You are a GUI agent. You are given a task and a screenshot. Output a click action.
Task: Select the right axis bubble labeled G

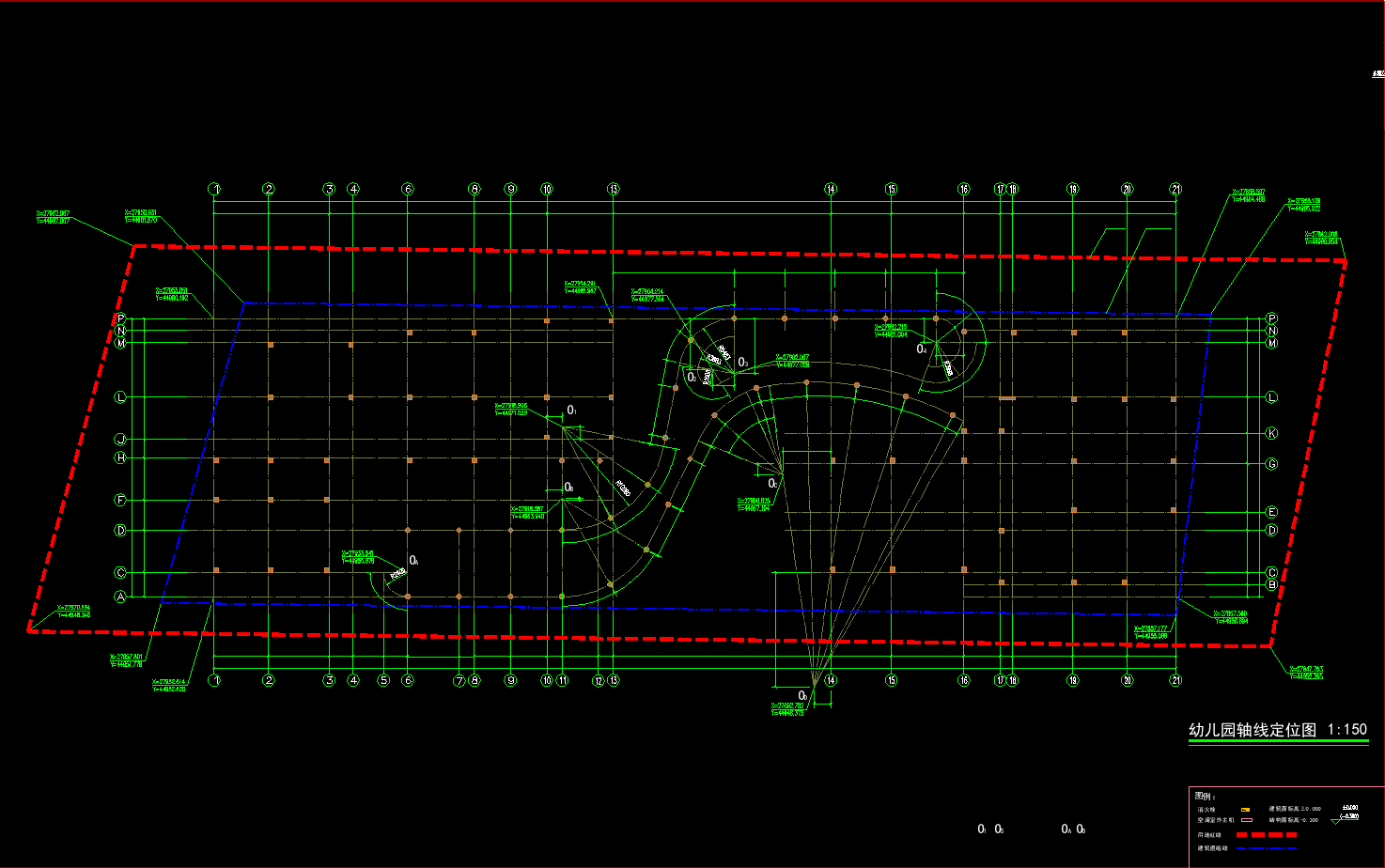click(1272, 464)
